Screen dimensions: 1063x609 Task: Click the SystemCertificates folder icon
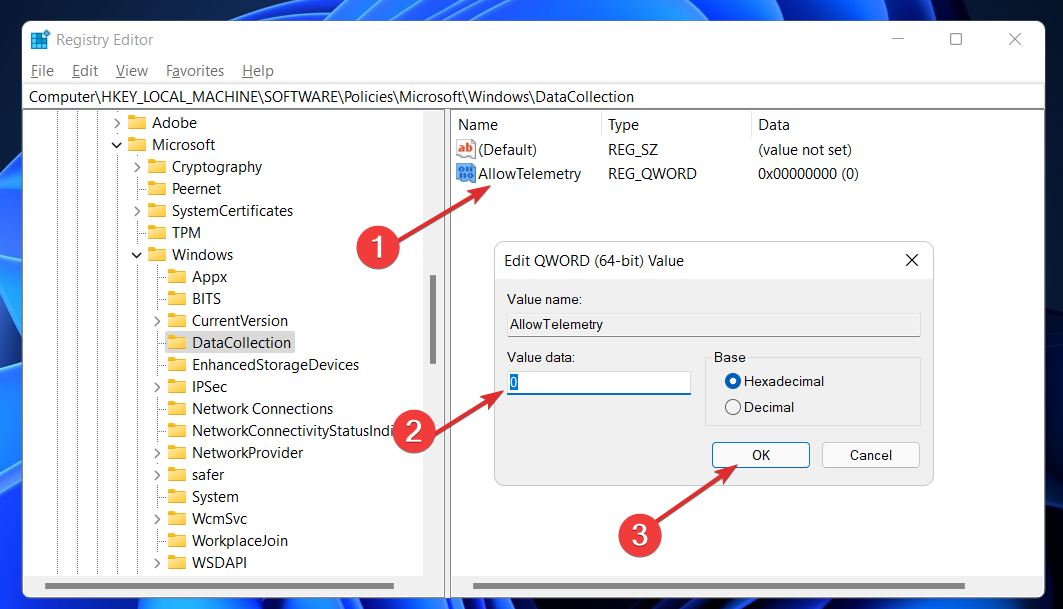pos(157,211)
